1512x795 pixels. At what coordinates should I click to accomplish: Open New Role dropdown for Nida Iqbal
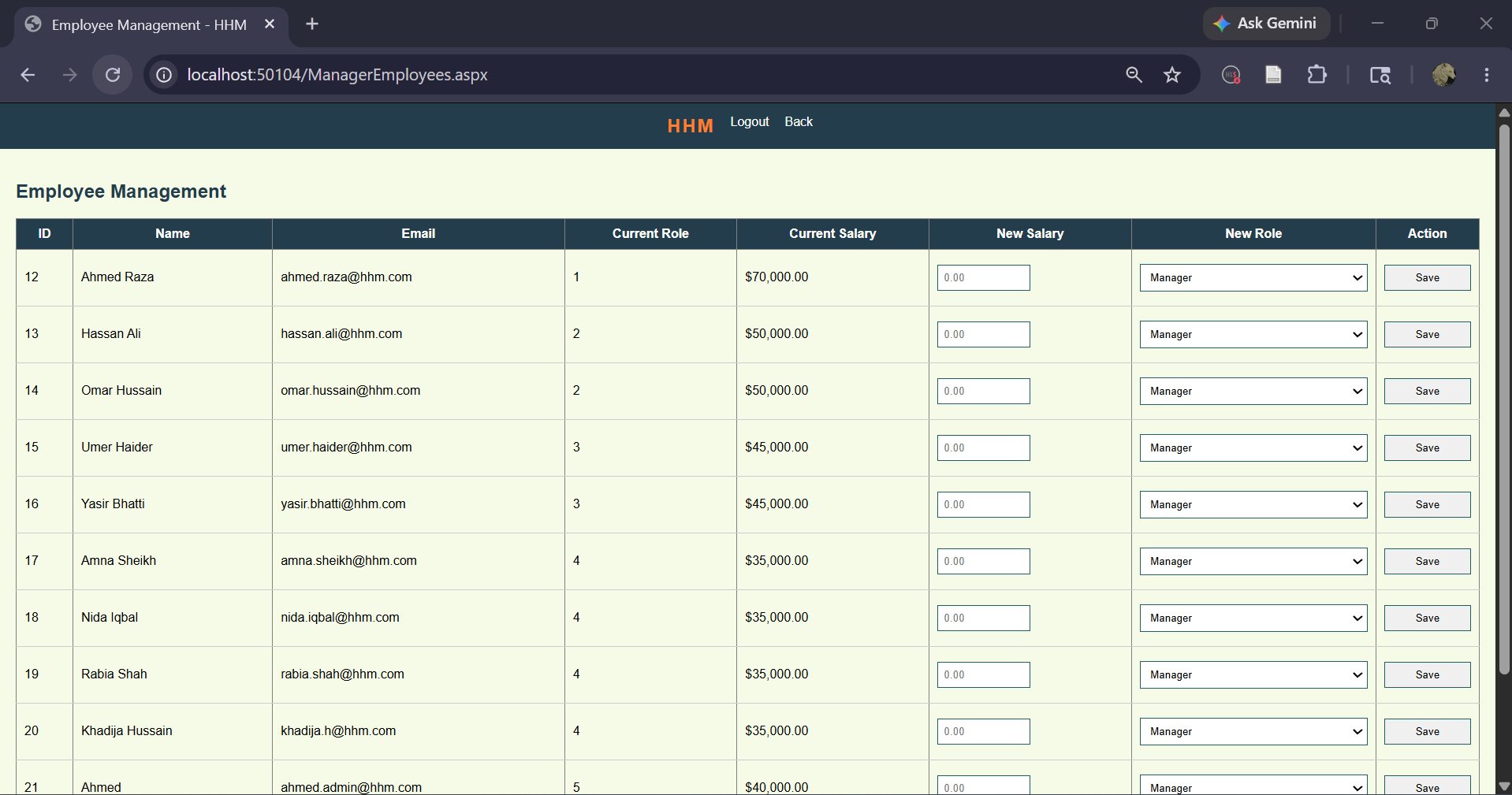pyautogui.click(x=1253, y=618)
